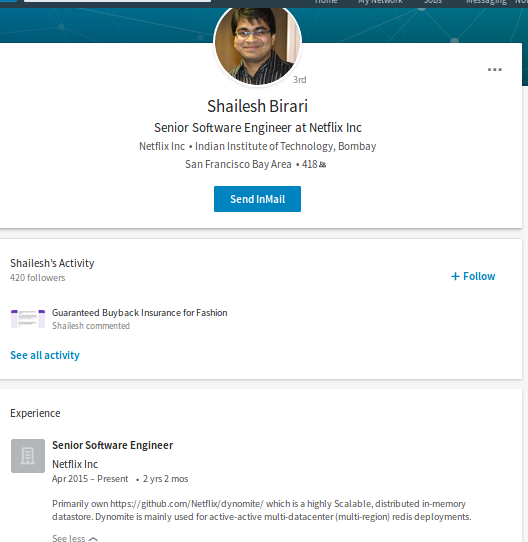Click the Netflix Inc company placeholder logo
Viewport: 528px width, 542px height.
pos(28,456)
